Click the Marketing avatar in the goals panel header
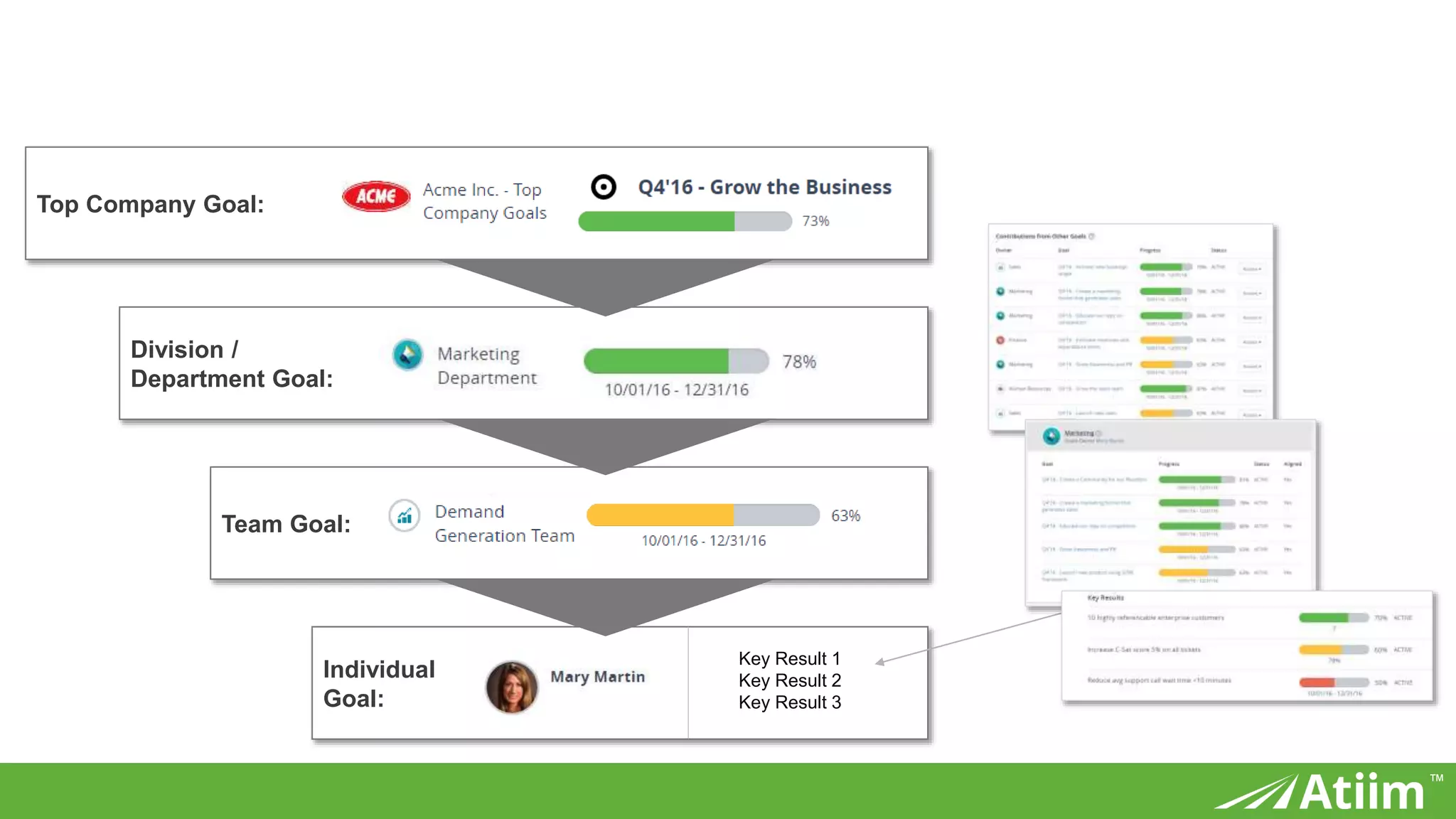1456x819 pixels. (x=1051, y=436)
